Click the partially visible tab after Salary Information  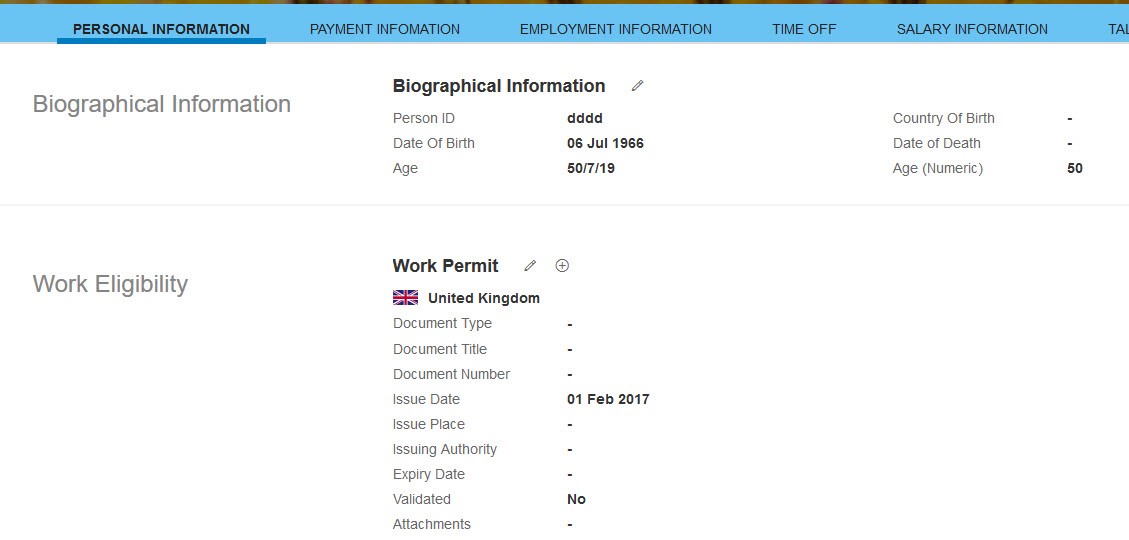1118,30
